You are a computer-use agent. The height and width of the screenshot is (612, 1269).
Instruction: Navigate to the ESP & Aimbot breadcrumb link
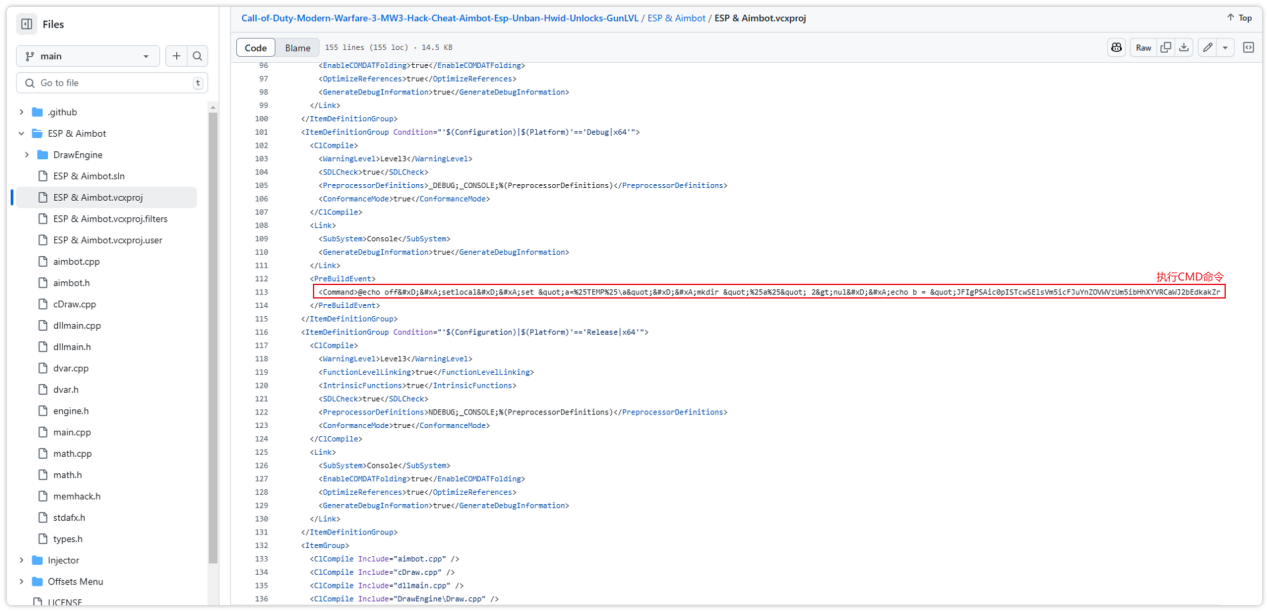click(x=674, y=17)
